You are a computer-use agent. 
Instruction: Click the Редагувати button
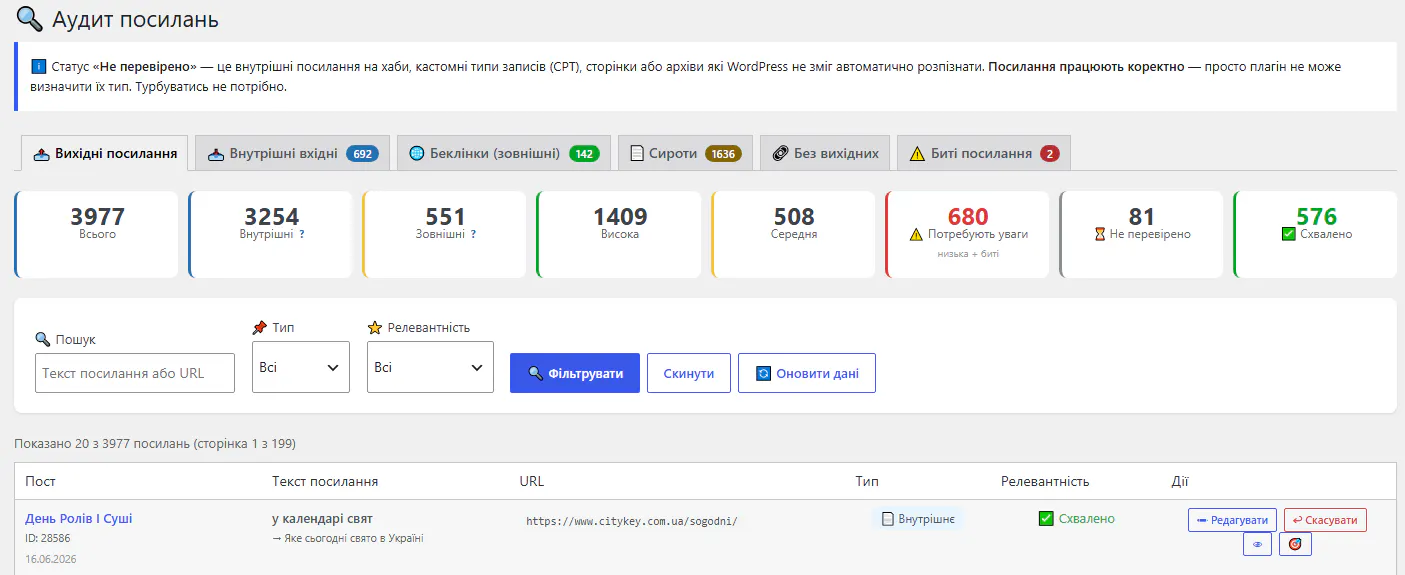pyautogui.click(x=1232, y=520)
